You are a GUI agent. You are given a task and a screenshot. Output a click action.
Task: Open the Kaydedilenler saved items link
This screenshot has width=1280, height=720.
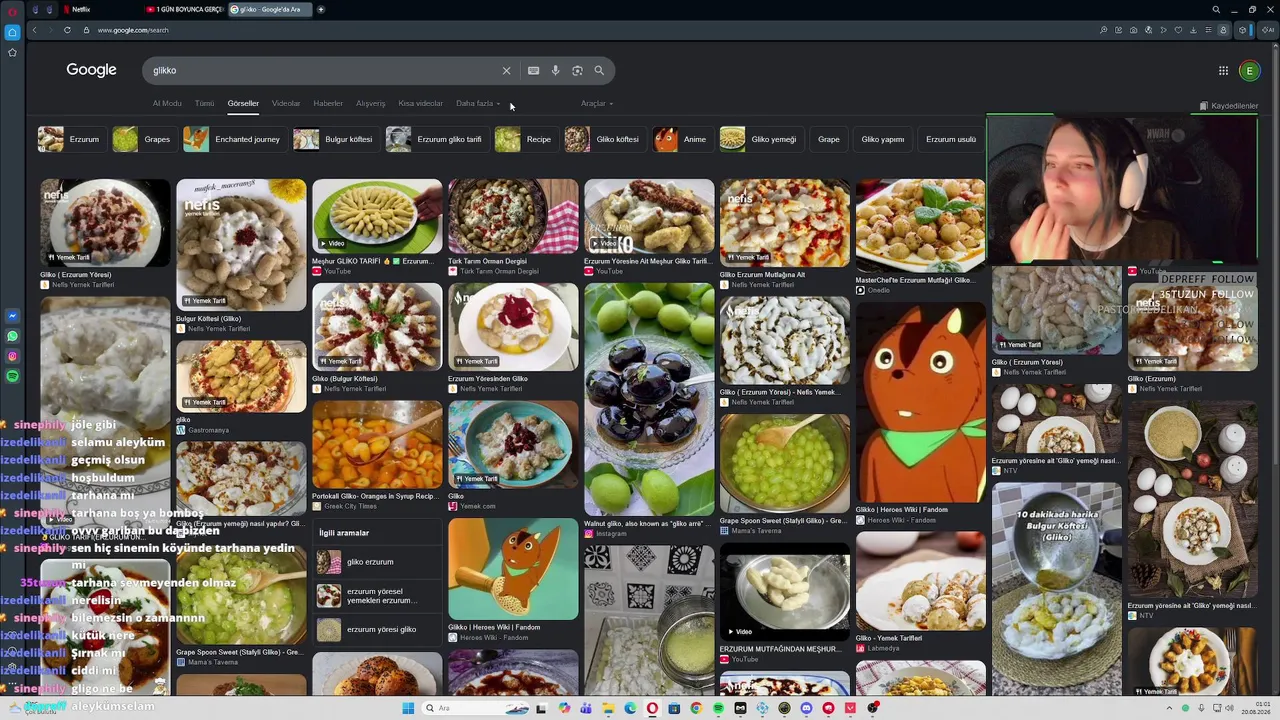pos(1229,106)
